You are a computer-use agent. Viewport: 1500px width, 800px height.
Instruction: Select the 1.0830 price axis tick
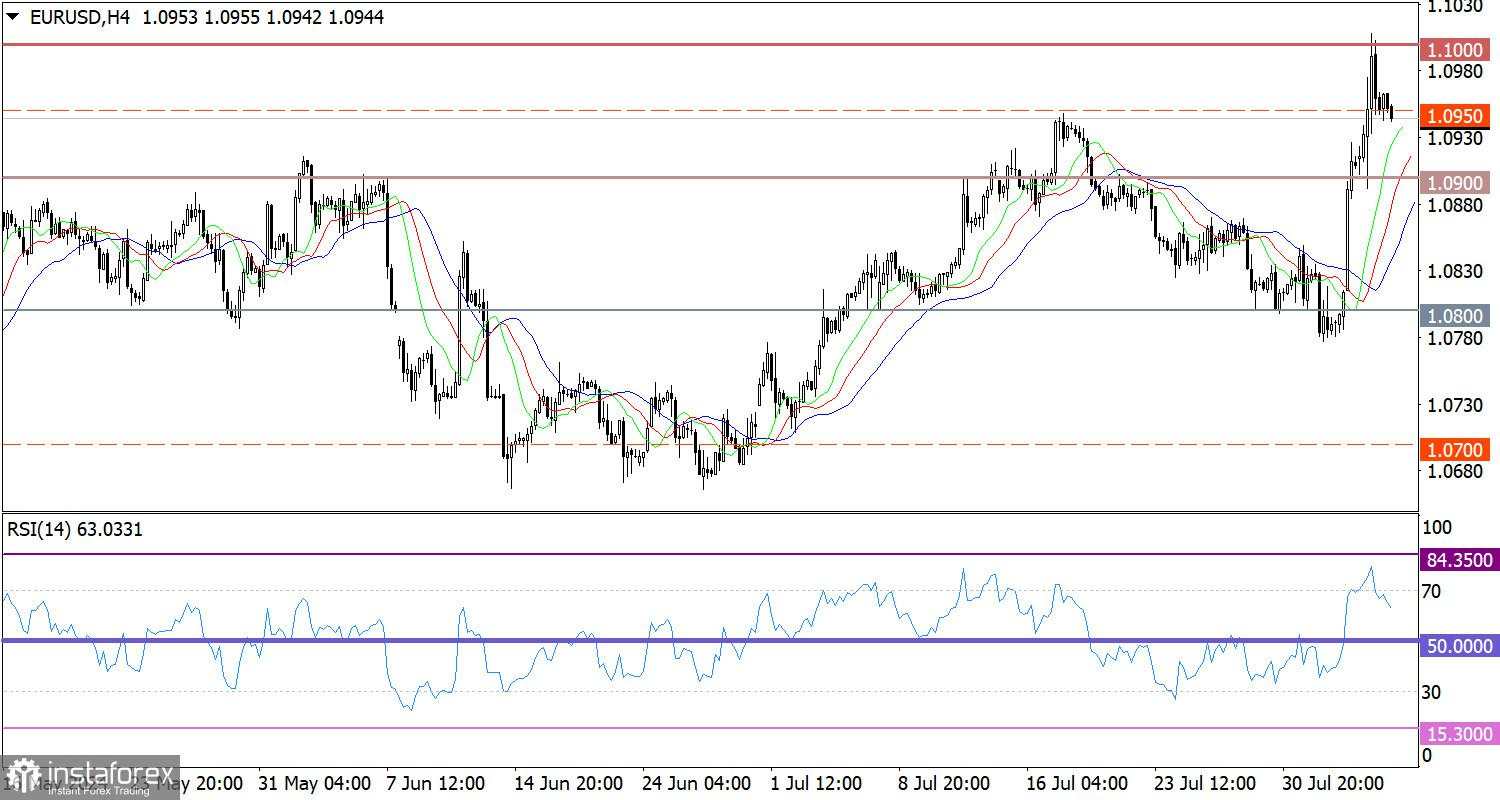pos(1454,271)
